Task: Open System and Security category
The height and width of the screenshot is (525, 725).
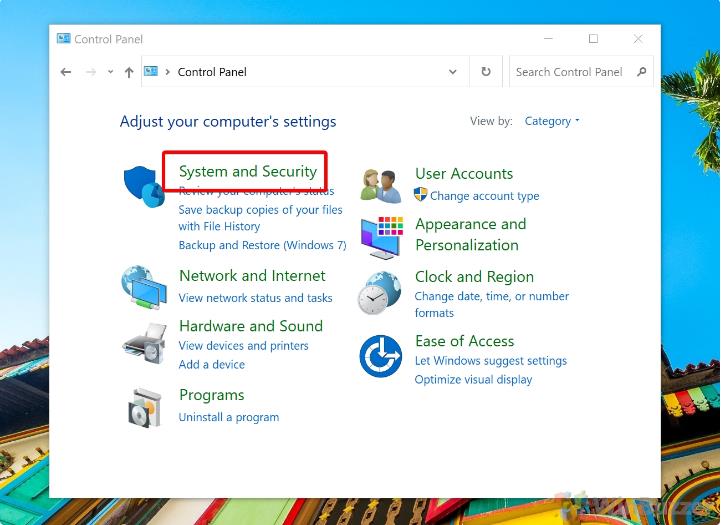Action: [x=247, y=171]
